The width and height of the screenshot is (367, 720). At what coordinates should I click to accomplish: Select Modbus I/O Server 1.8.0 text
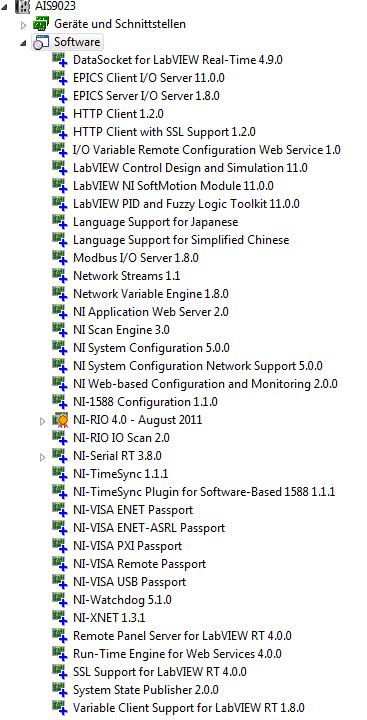[x=136, y=258]
